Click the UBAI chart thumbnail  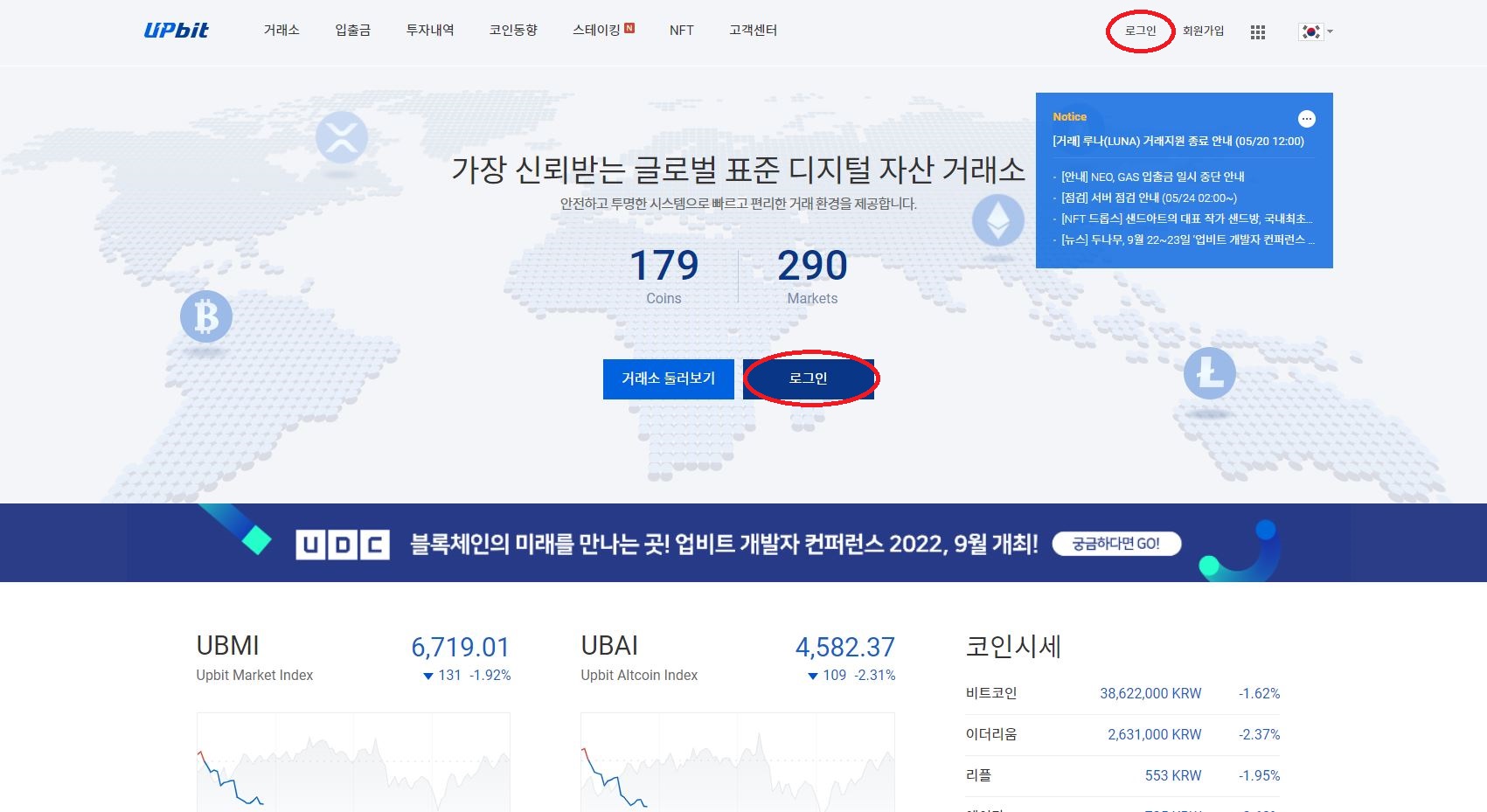click(738, 762)
